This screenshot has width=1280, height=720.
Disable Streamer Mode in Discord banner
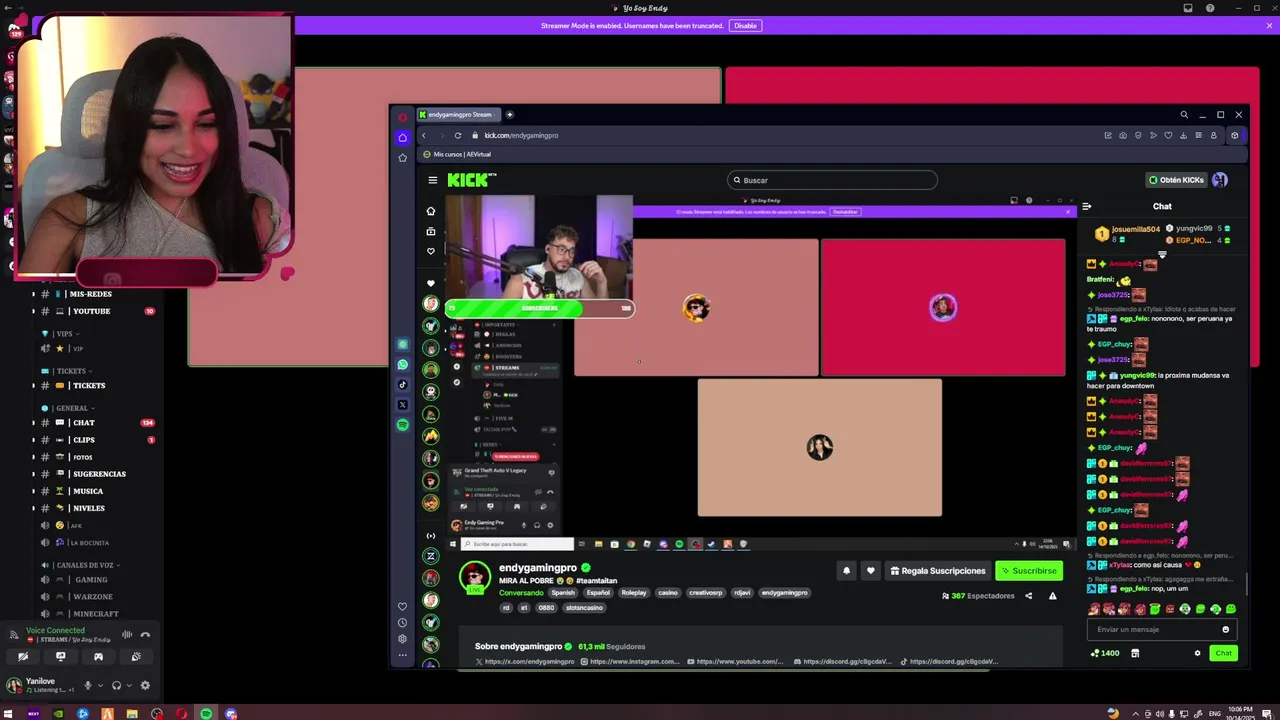745,25
